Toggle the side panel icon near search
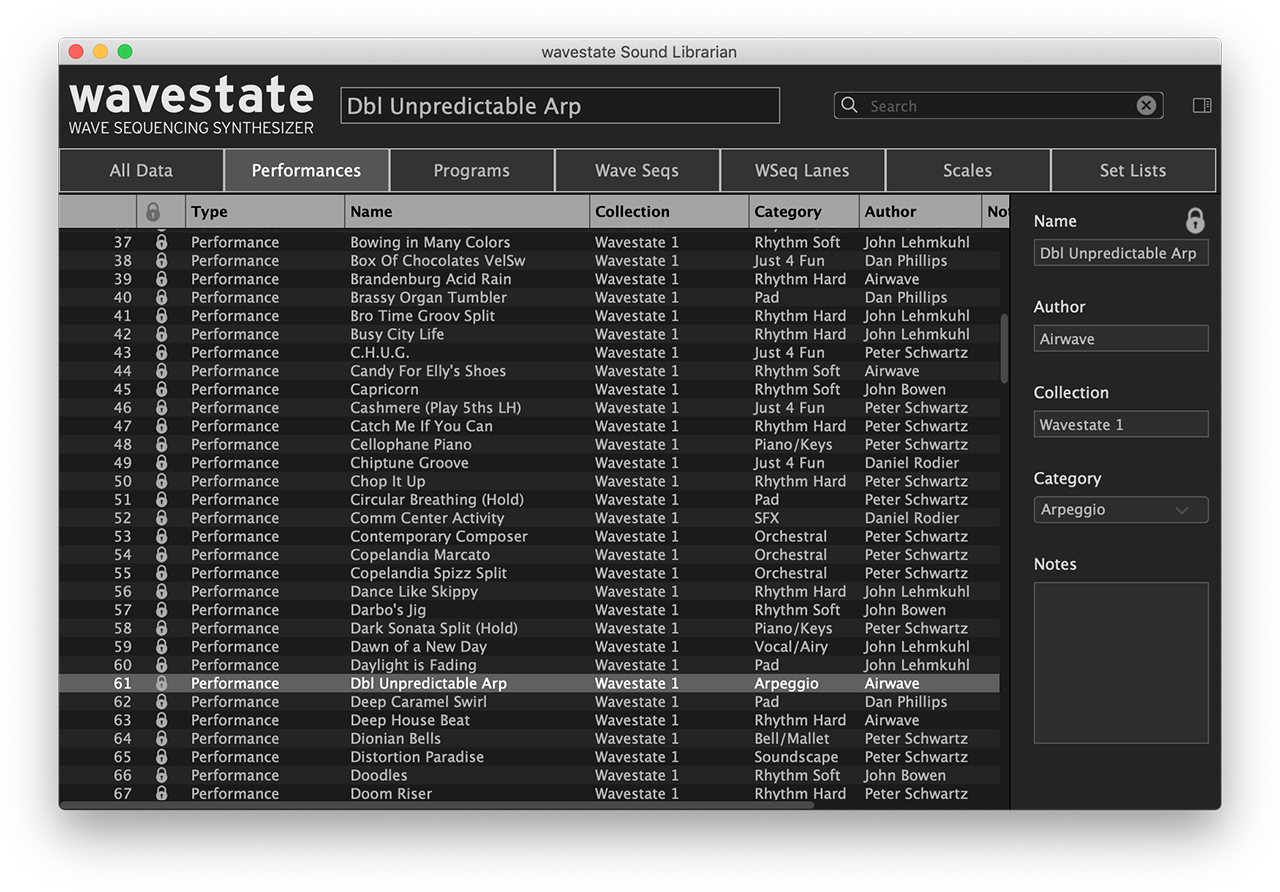The width and height of the screenshot is (1280, 892). tap(1202, 106)
